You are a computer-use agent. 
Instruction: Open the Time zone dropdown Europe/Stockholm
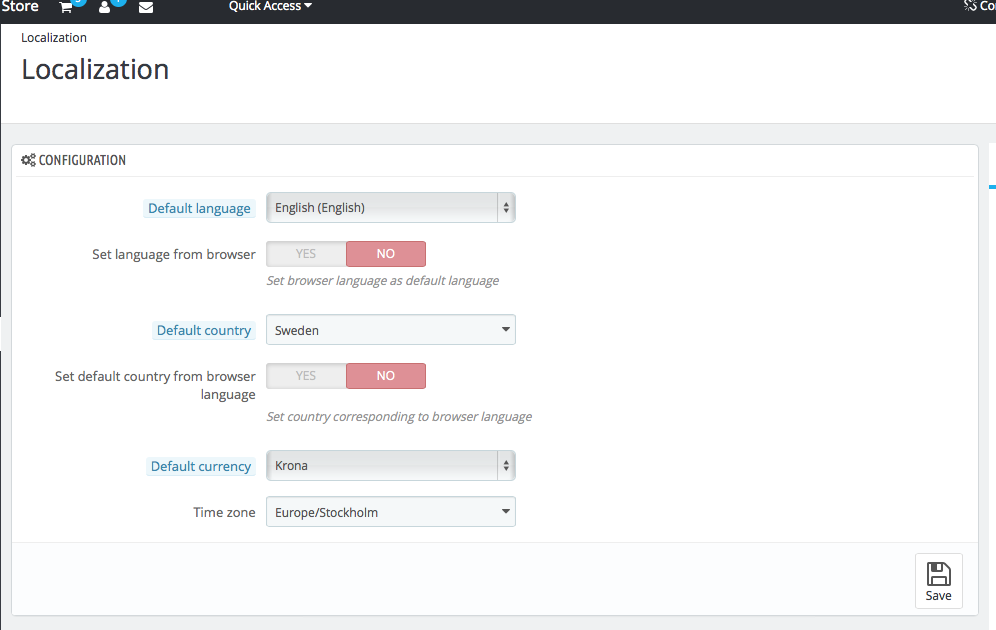[391, 512]
